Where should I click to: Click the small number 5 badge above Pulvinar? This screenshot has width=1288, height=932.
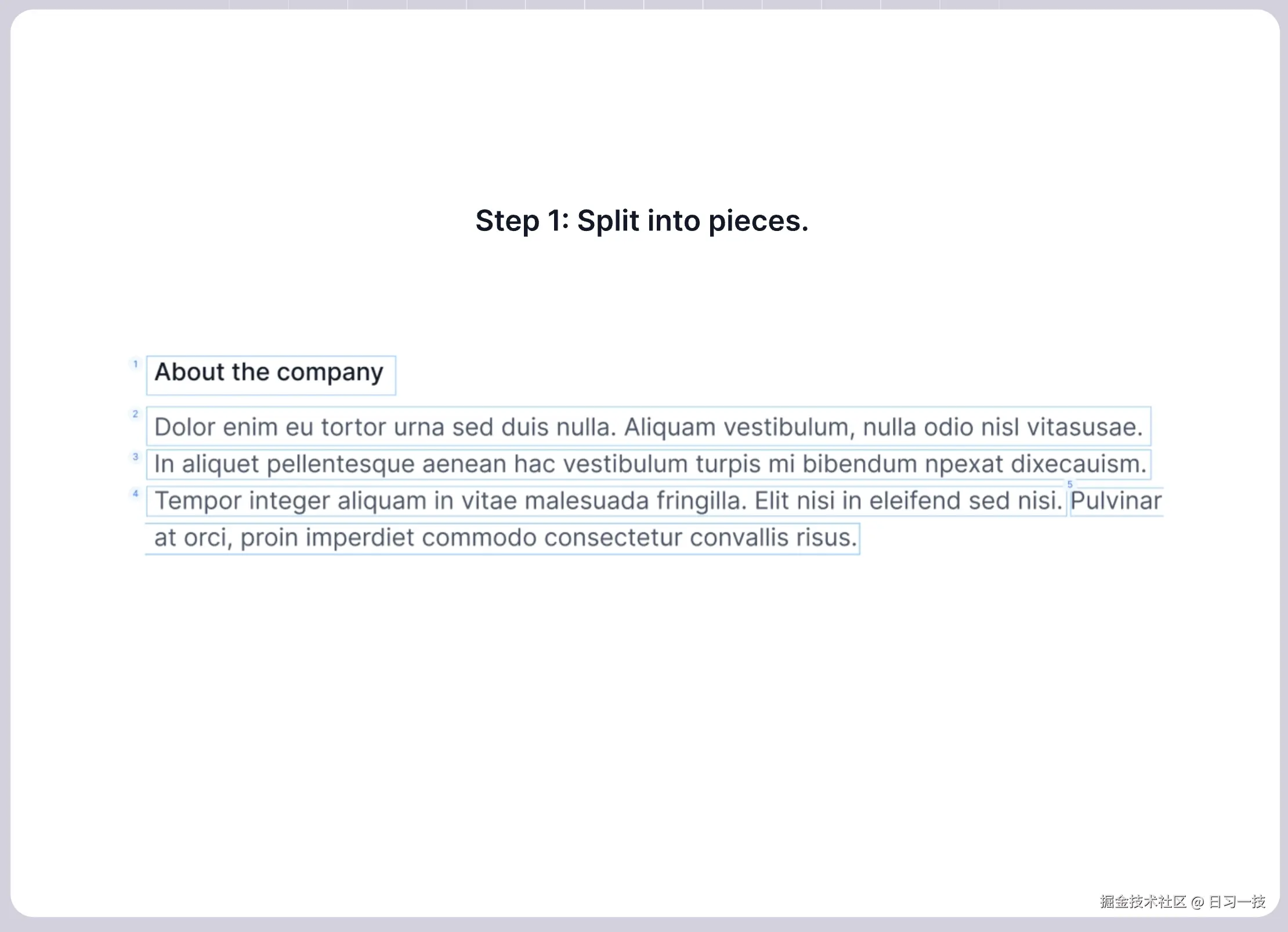pyautogui.click(x=1070, y=484)
